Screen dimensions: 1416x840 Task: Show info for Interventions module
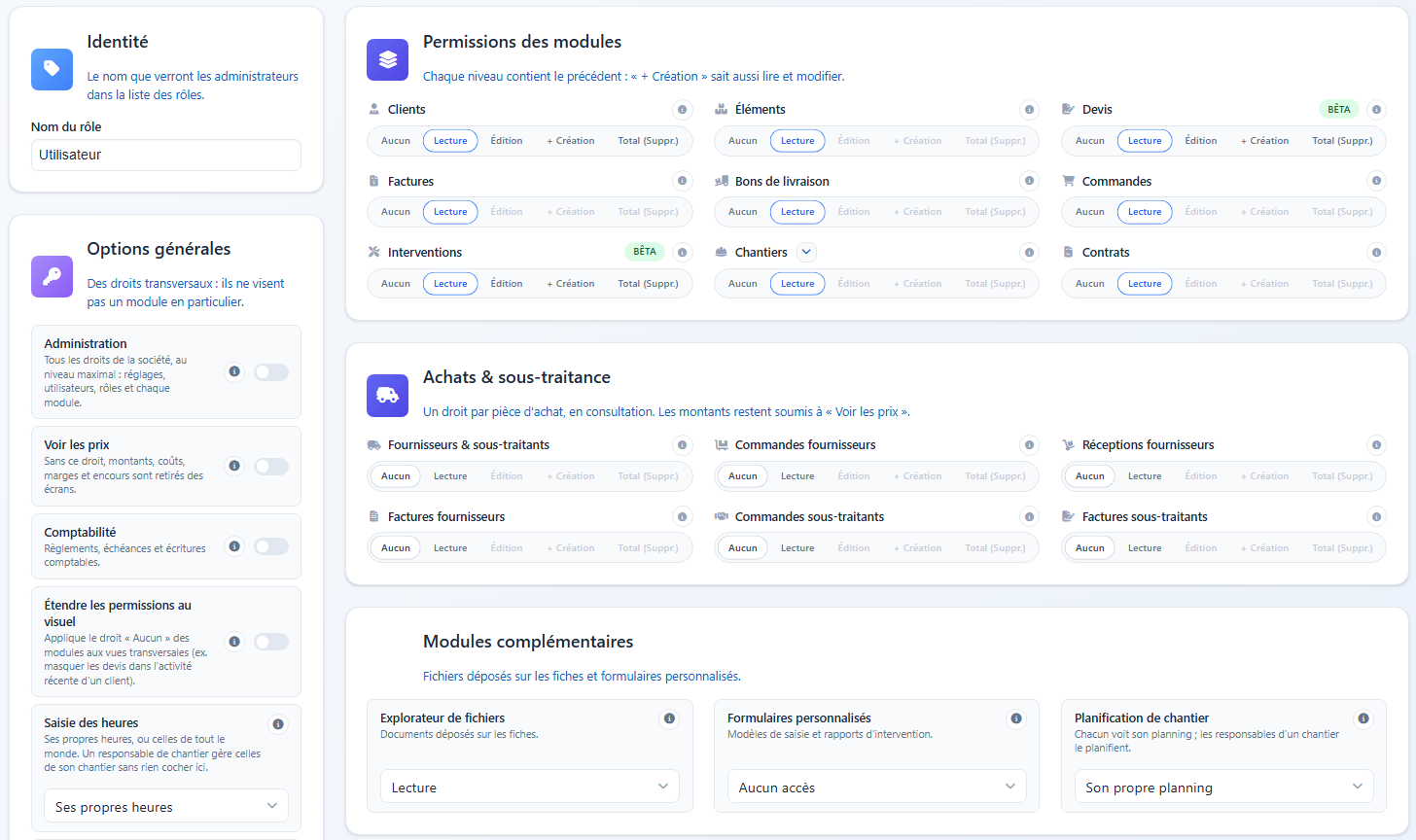tap(682, 253)
